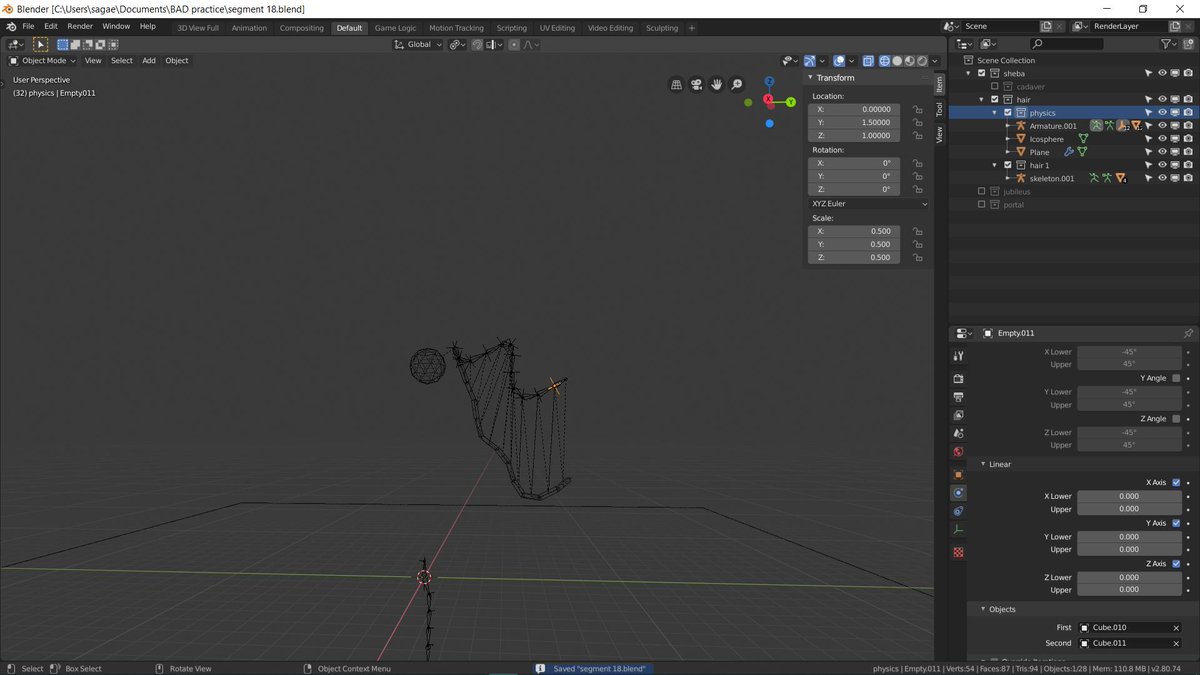The width and height of the screenshot is (1200, 675).
Task: Click the Scale Z value field
Action: tap(855, 257)
